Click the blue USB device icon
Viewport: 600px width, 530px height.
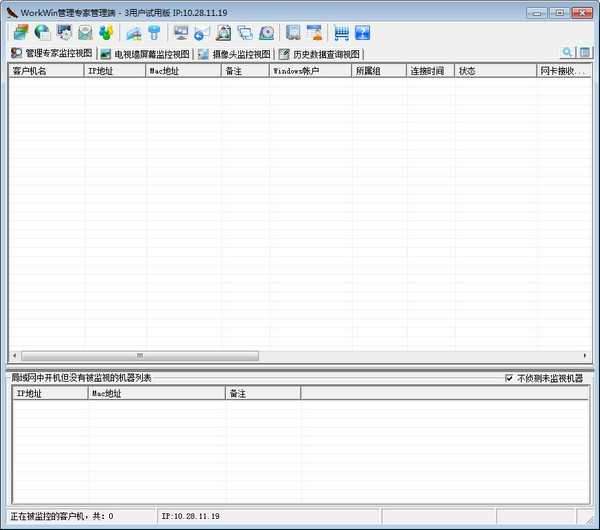coord(155,33)
